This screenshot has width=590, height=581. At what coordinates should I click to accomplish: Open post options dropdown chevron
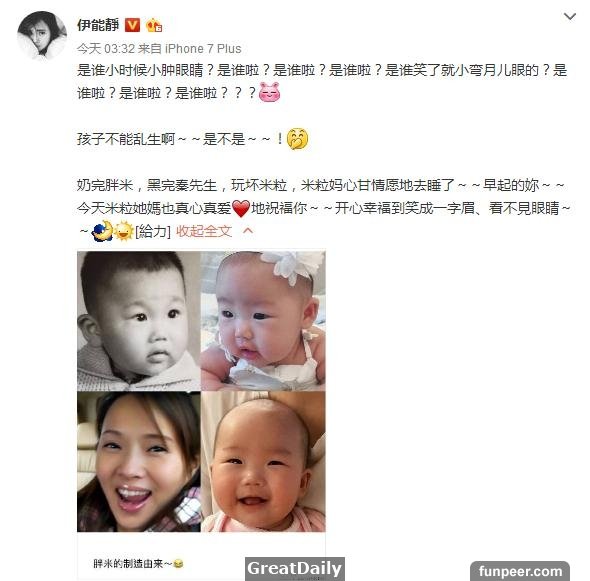pyautogui.click(x=570, y=17)
